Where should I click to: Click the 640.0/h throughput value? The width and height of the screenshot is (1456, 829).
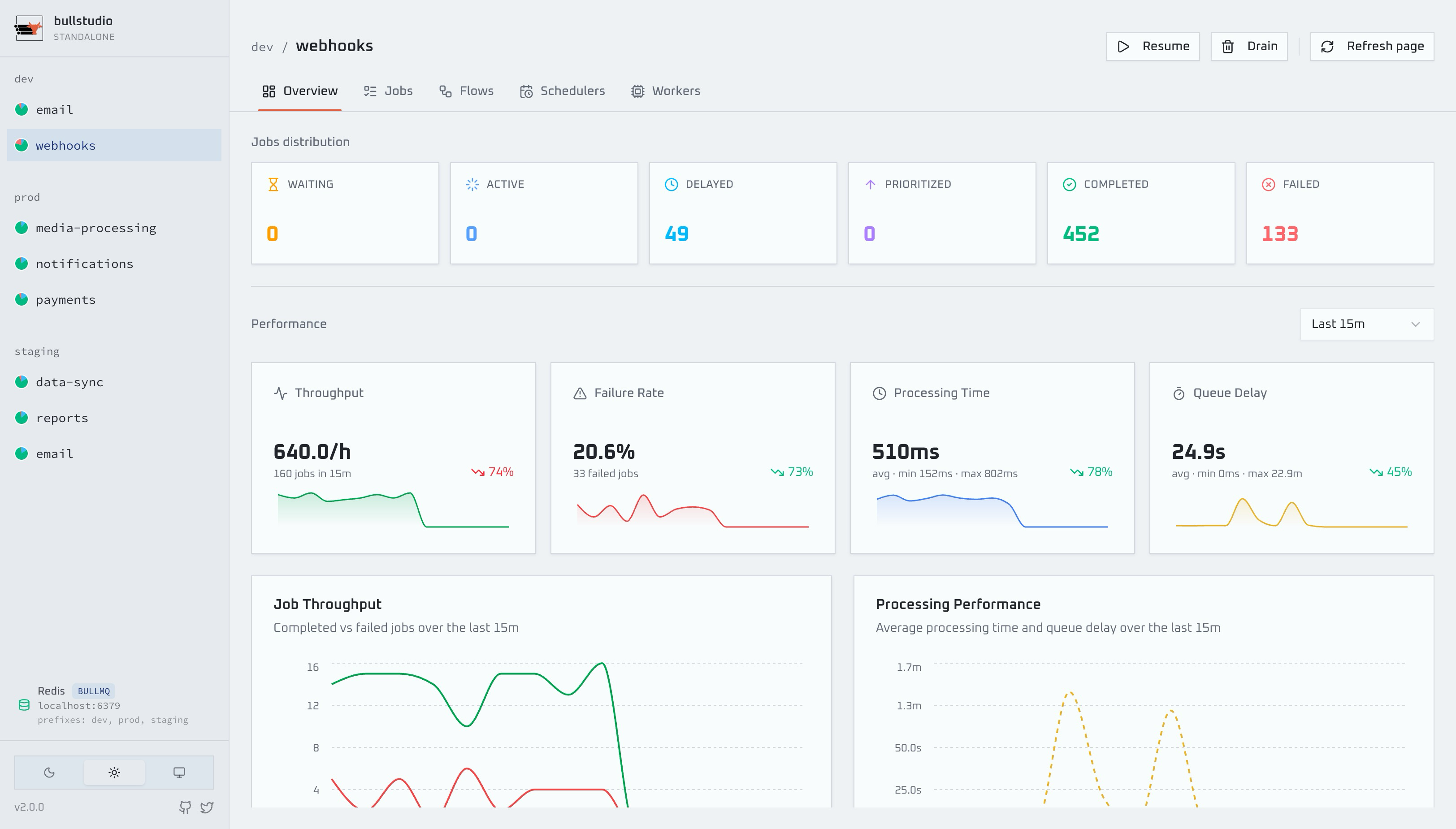[x=312, y=452]
